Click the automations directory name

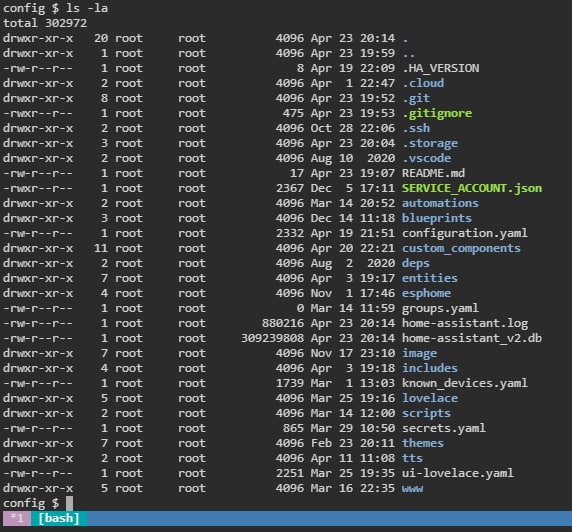pyautogui.click(x=440, y=203)
